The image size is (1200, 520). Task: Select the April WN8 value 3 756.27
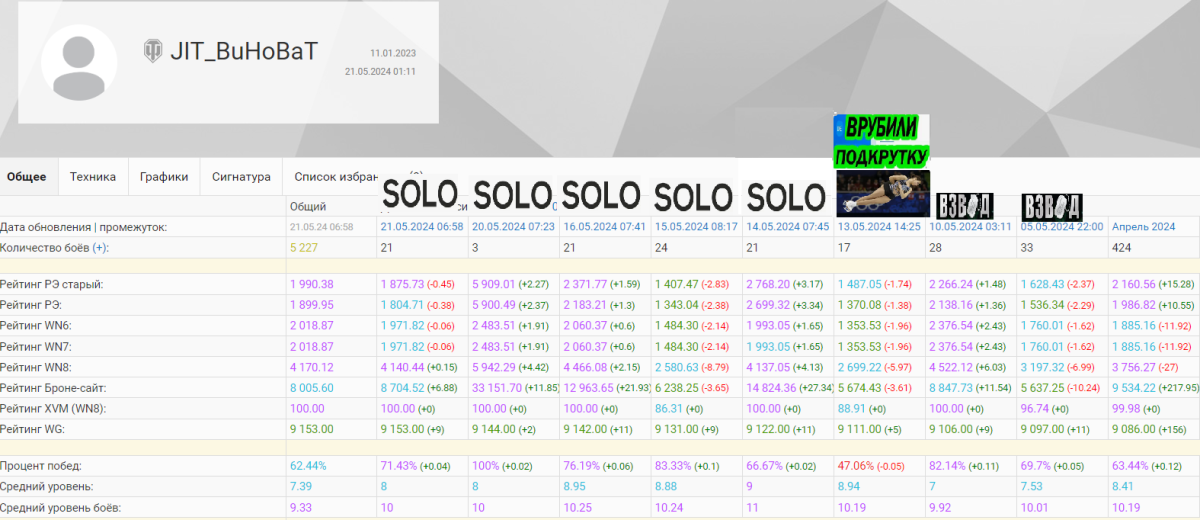tap(1134, 365)
